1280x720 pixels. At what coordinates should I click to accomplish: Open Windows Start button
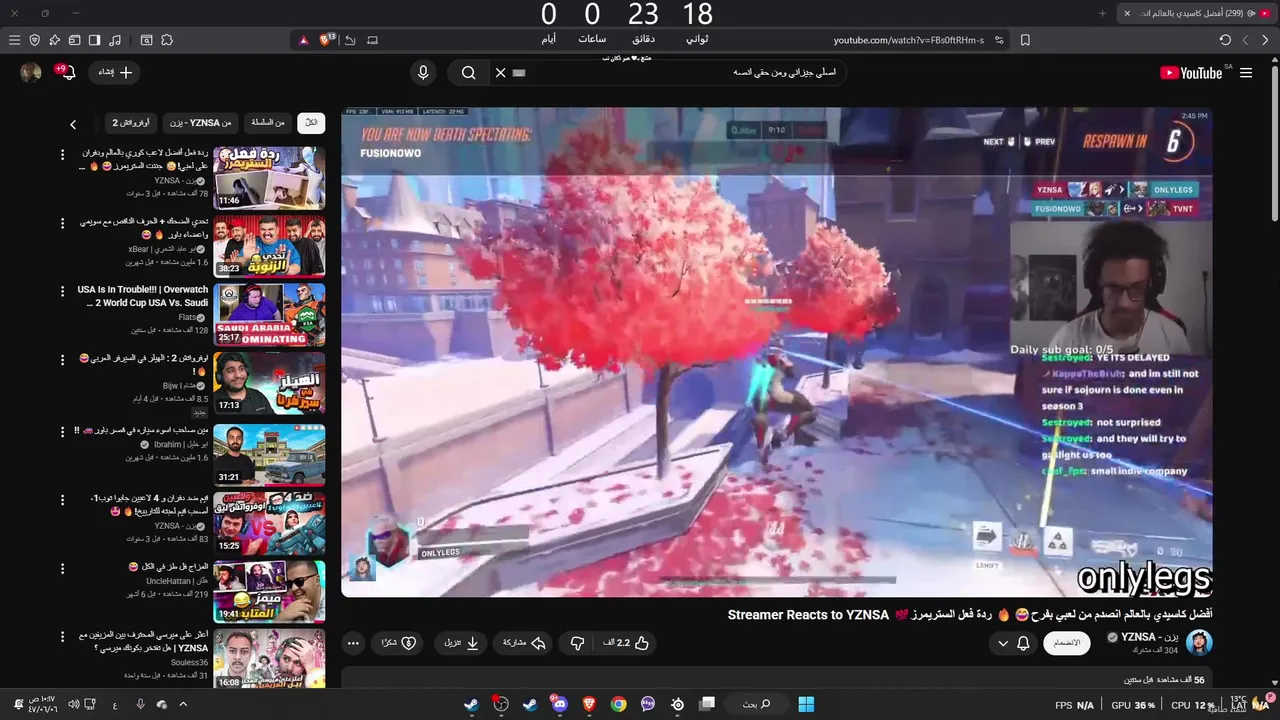click(x=806, y=704)
